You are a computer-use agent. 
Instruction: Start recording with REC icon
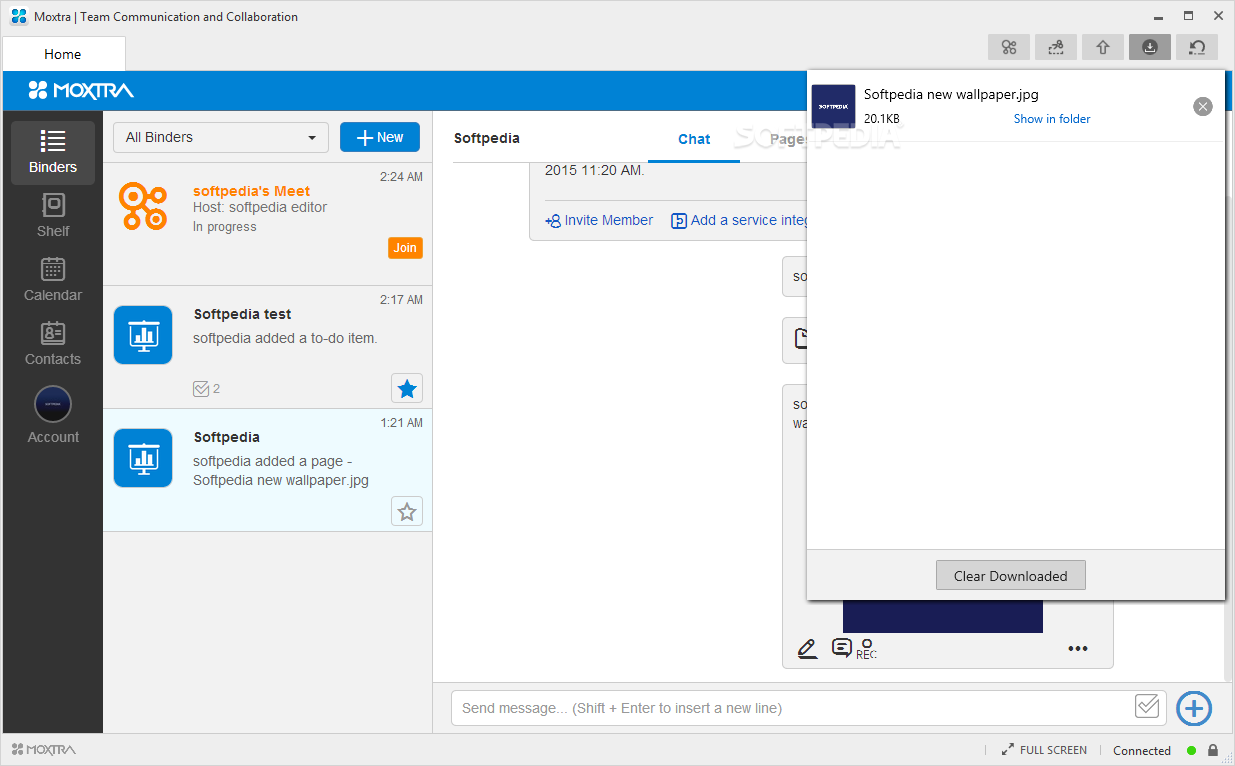pos(866,649)
